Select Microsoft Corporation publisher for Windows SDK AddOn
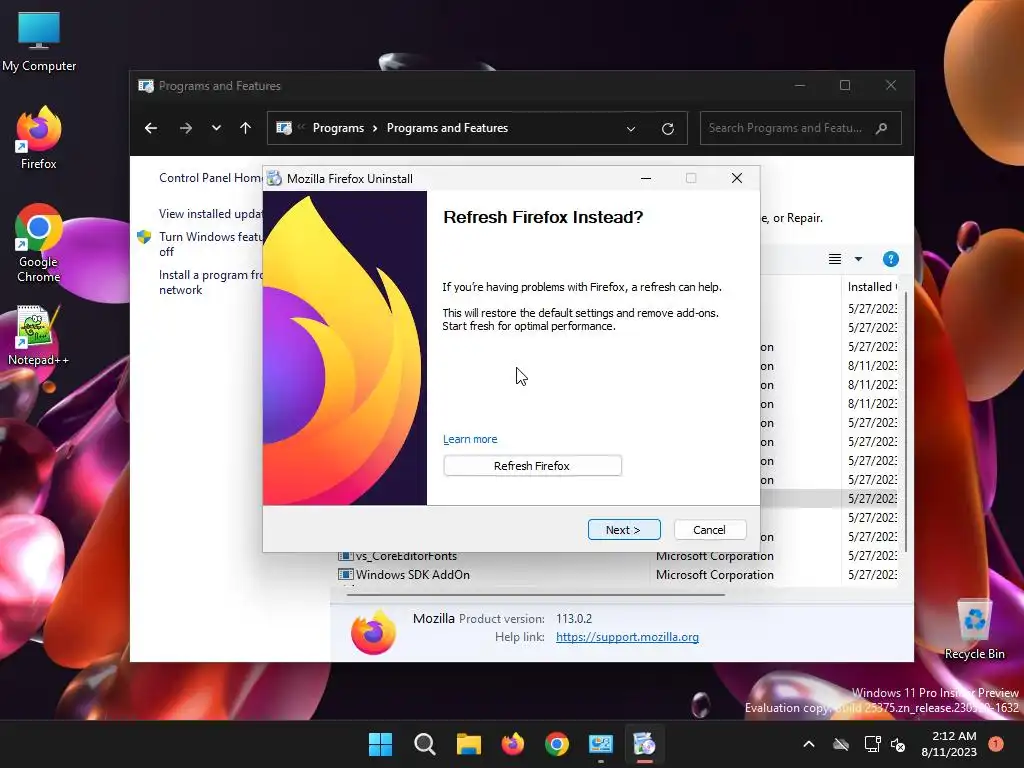Screen dimensions: 1024x768 tap(714, 575)
